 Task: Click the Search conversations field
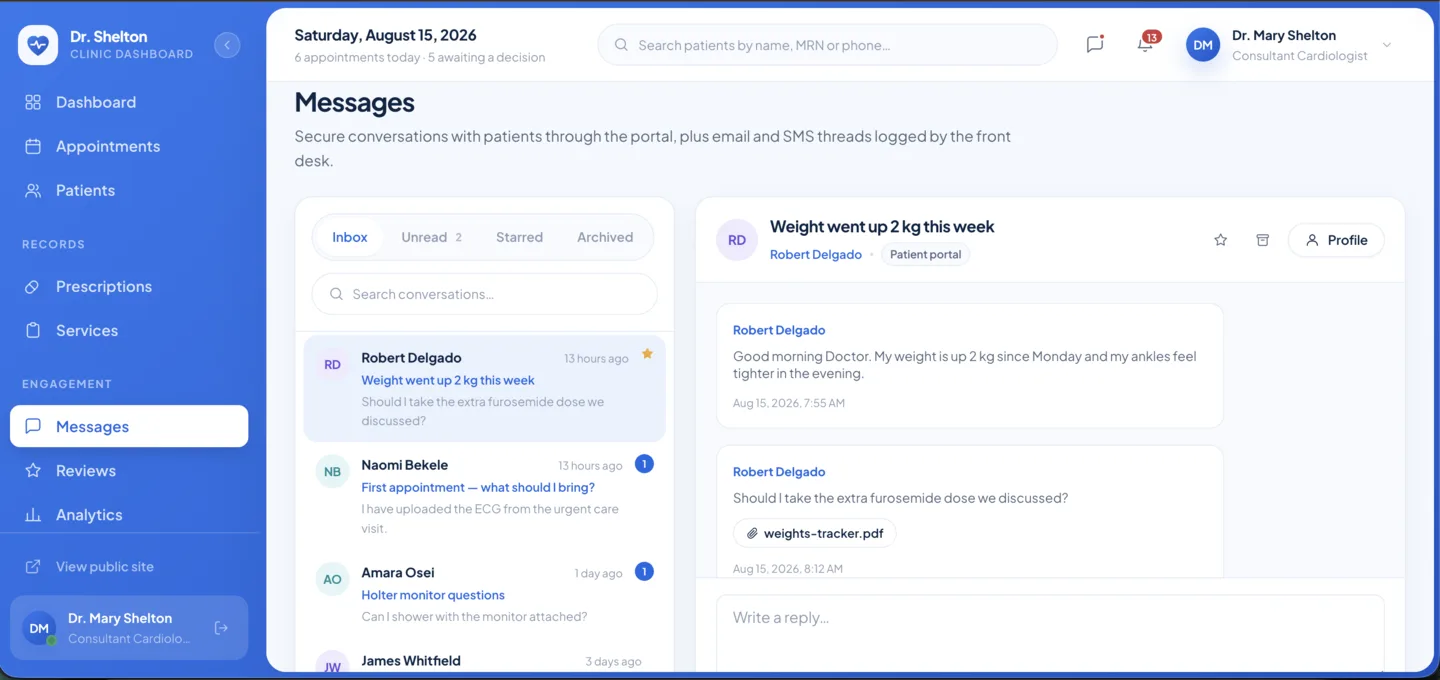[485, 294]
